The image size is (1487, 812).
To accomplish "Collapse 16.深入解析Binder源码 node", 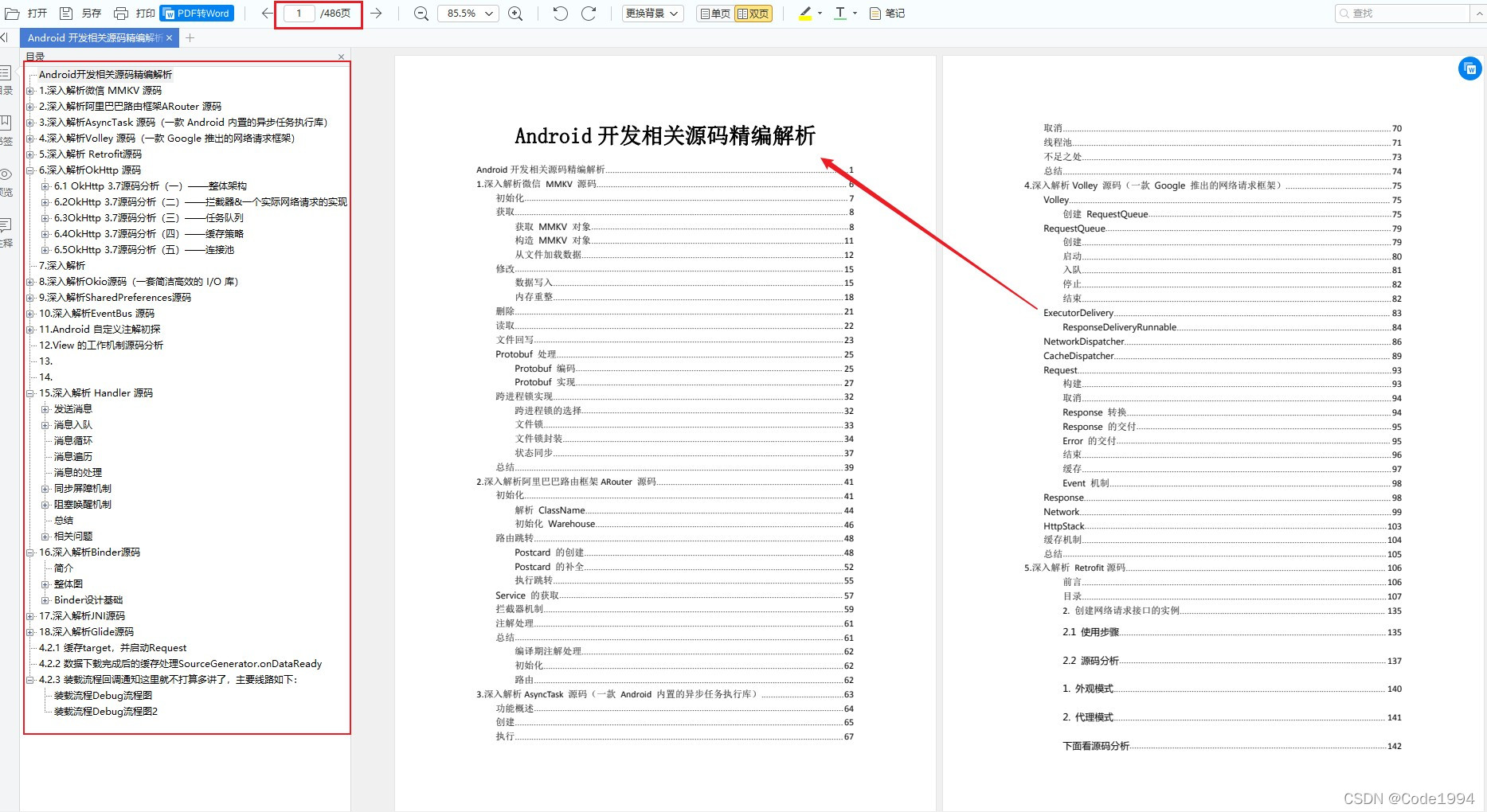I will [30, 552].
